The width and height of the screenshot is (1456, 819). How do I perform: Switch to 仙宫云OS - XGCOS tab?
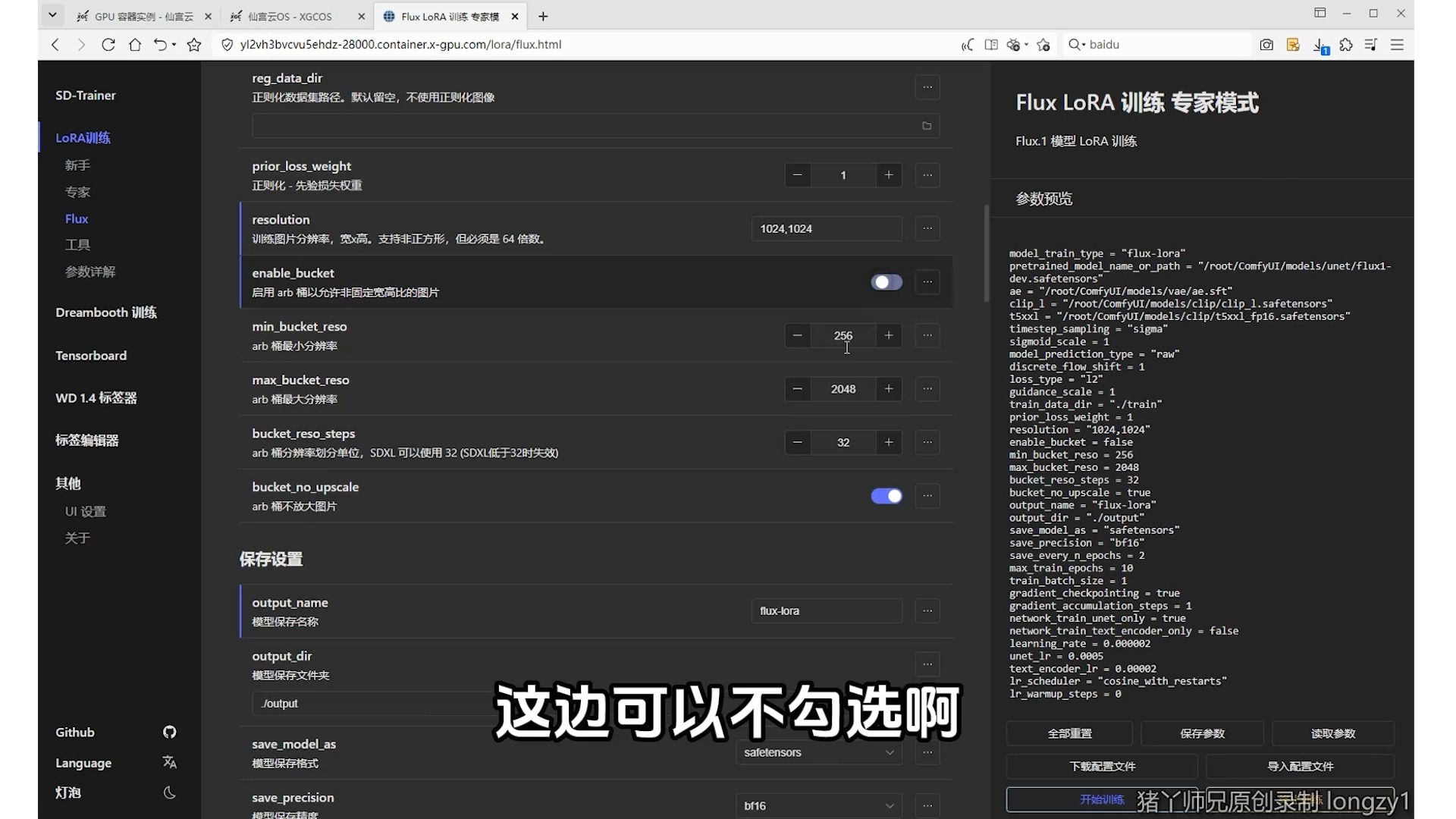click(296, 16)
